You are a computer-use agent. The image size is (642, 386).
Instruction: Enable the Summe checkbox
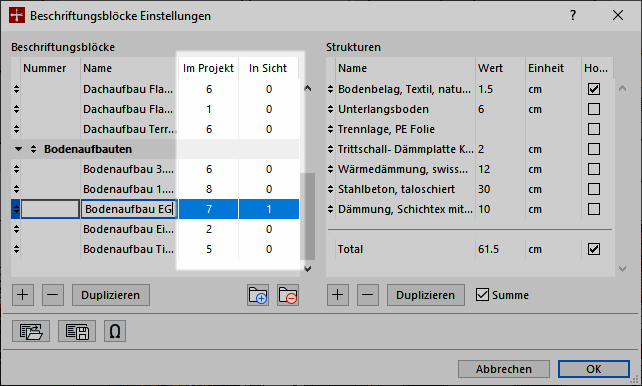[x=482, y=295]
